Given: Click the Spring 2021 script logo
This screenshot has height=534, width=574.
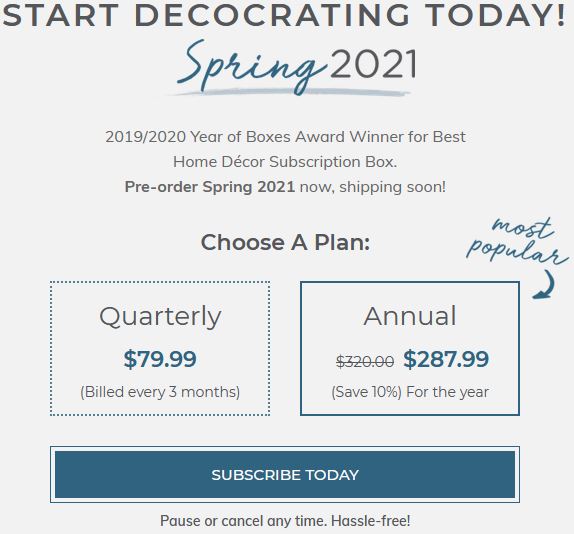Looking at the screenshot, I should point(297,67).
